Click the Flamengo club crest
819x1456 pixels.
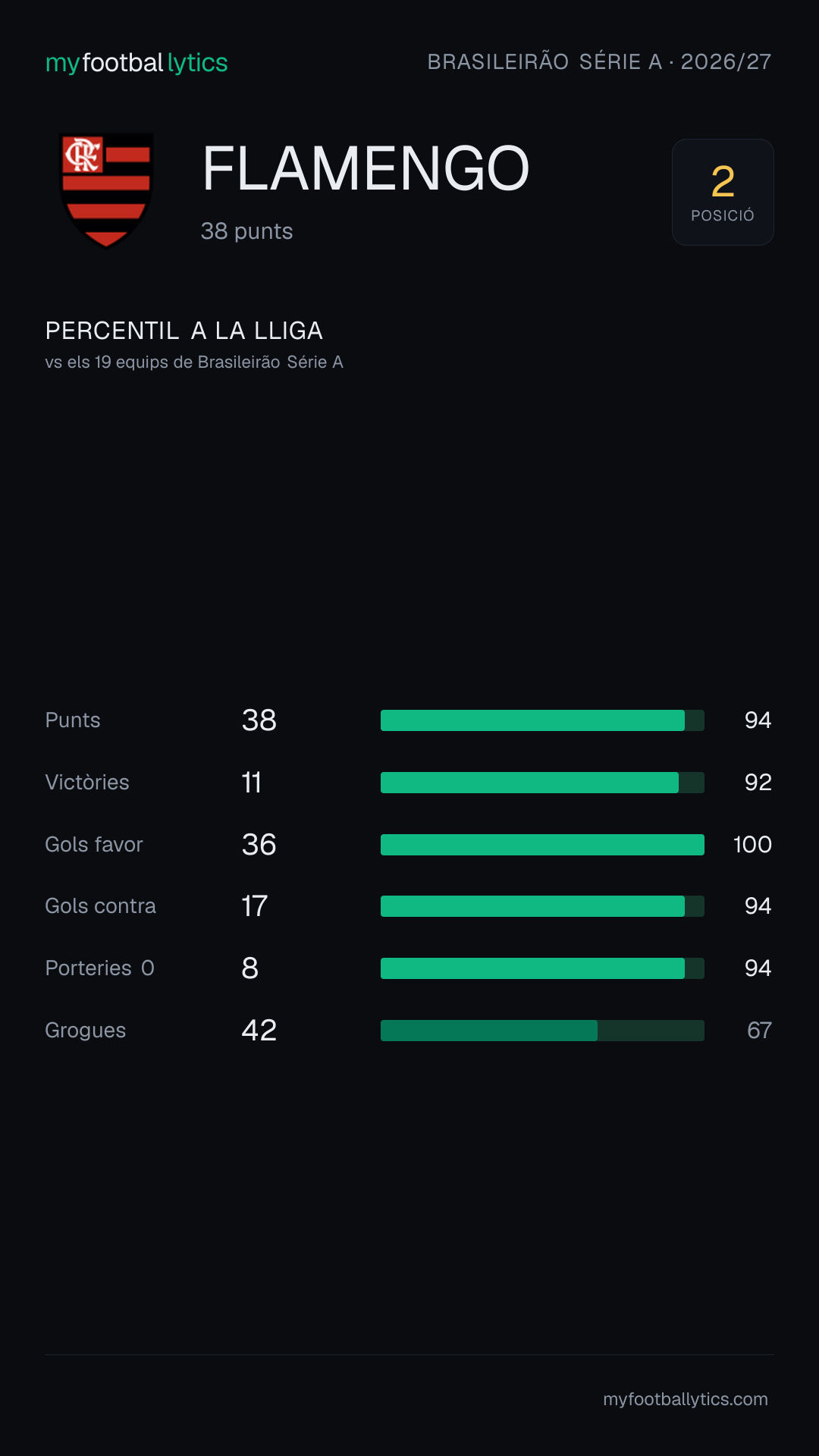pos(106,191)
